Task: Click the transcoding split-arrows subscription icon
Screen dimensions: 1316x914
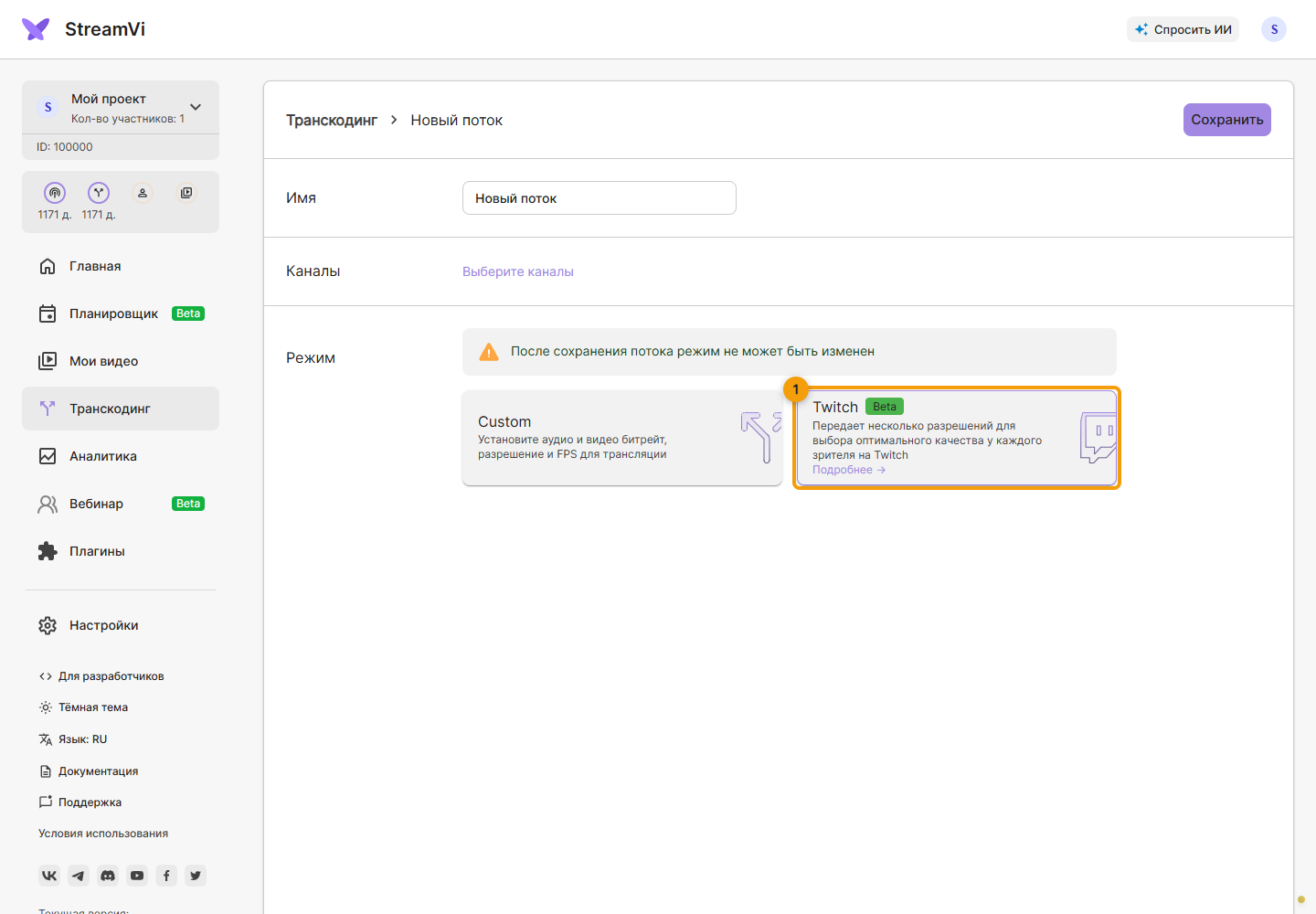Action: pyautogui.click(x=99, y=193)
